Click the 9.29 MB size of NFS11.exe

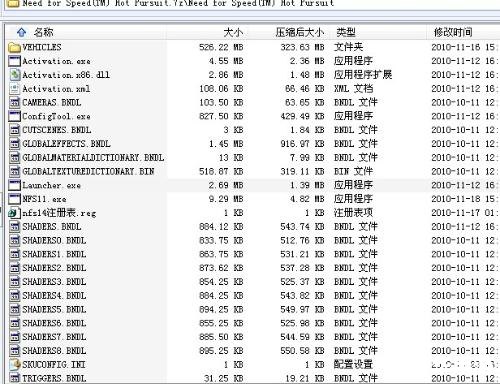tap(226, 199)
